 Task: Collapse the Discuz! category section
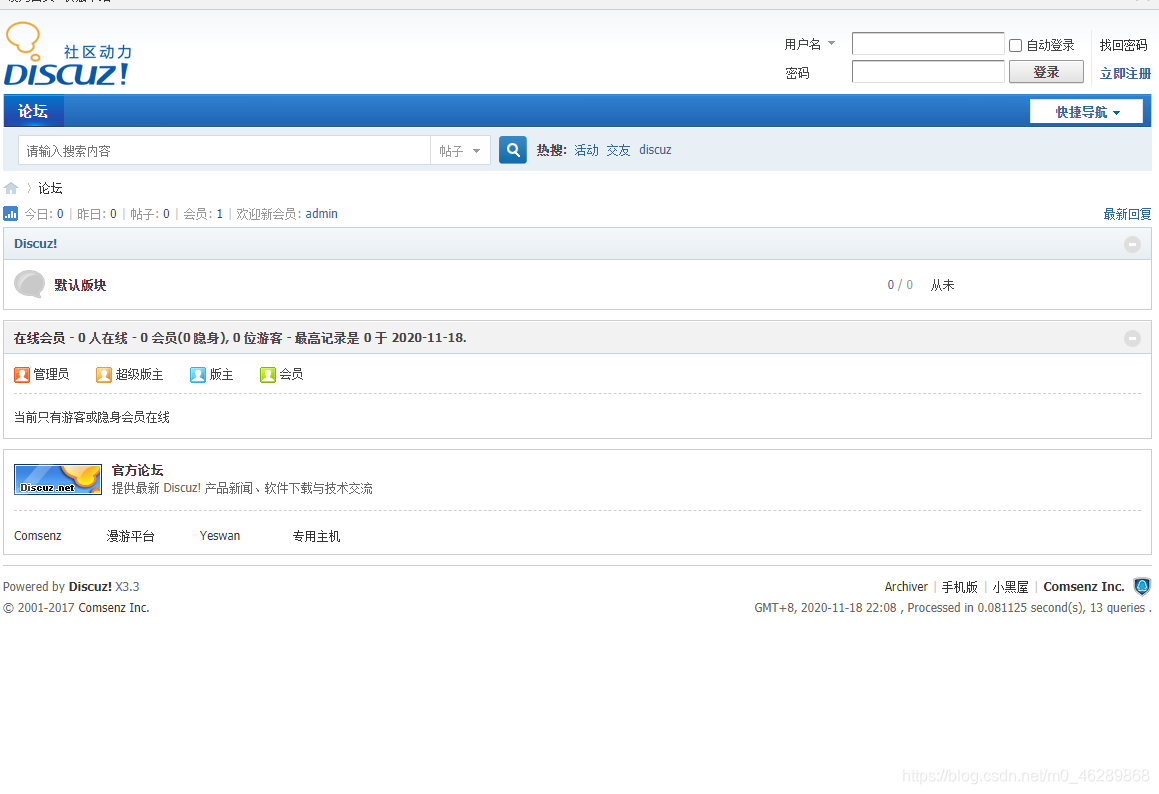[1132, 244]
